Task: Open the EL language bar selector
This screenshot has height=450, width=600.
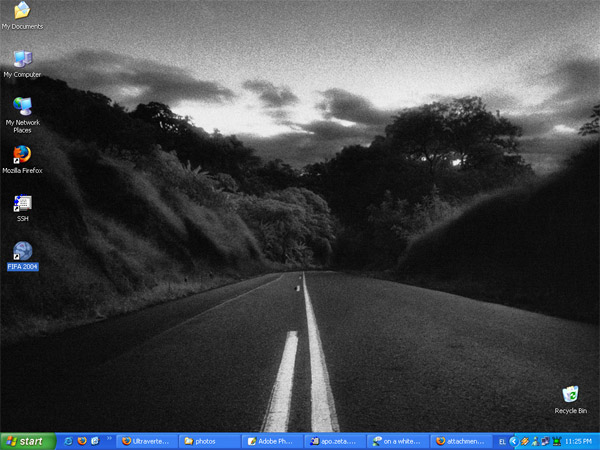Action: click(x=502, y=440)
